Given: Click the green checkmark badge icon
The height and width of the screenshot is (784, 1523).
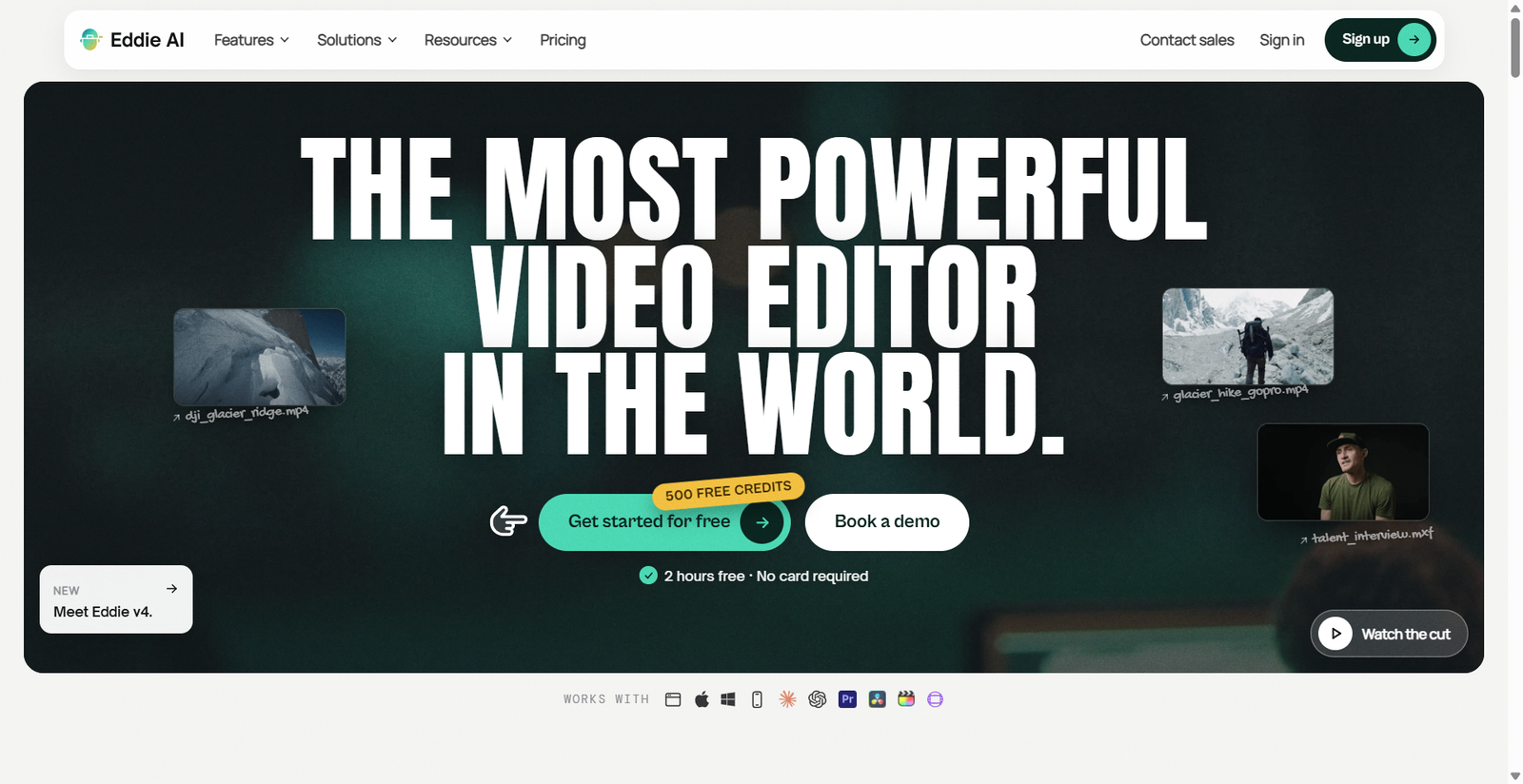Looking at the screenshot, I should coord(648,575).
